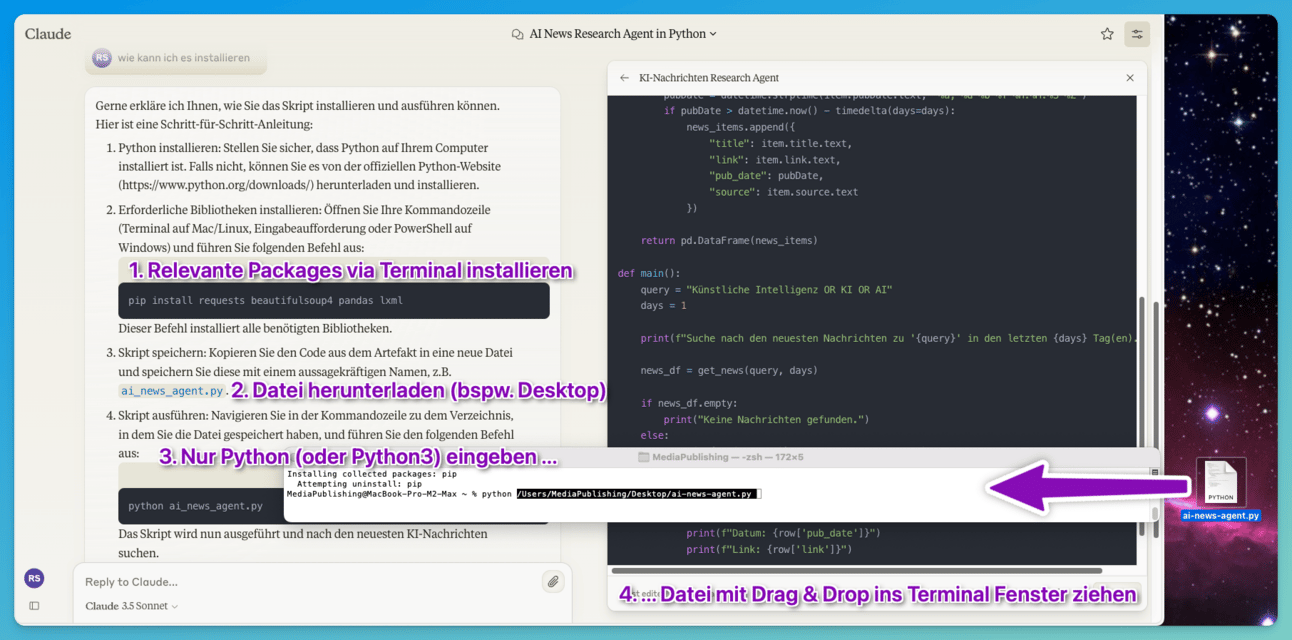Attach a file with paperclip icon

coord(553,581)
